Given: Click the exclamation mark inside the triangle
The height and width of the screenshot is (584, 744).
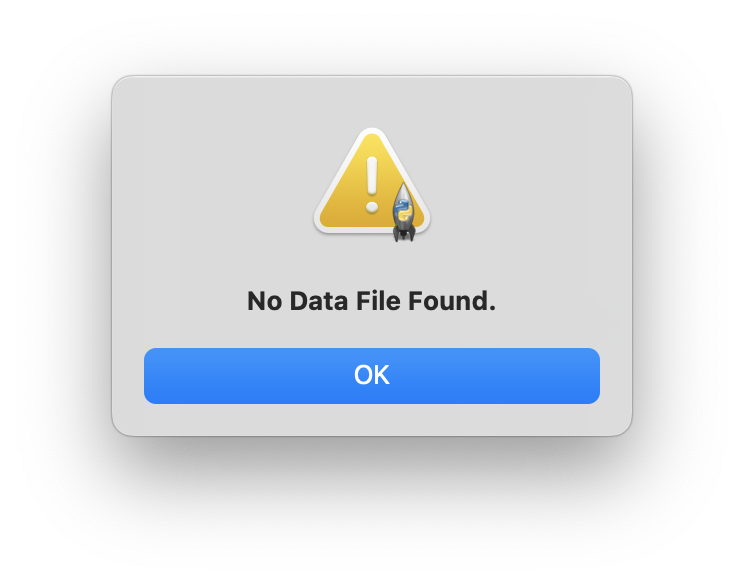Looking at the screenshot, I should point(372,185).
